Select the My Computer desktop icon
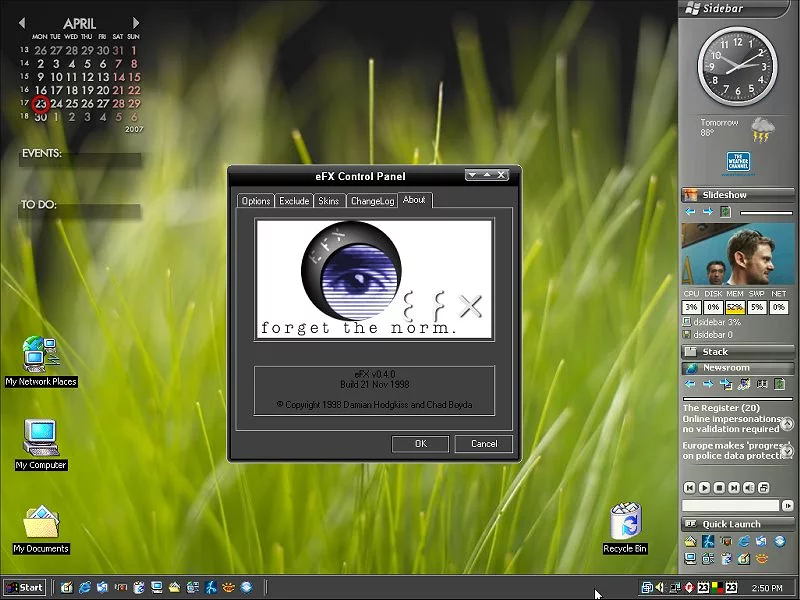The image size is (800, 600). [x=41, y=436]
